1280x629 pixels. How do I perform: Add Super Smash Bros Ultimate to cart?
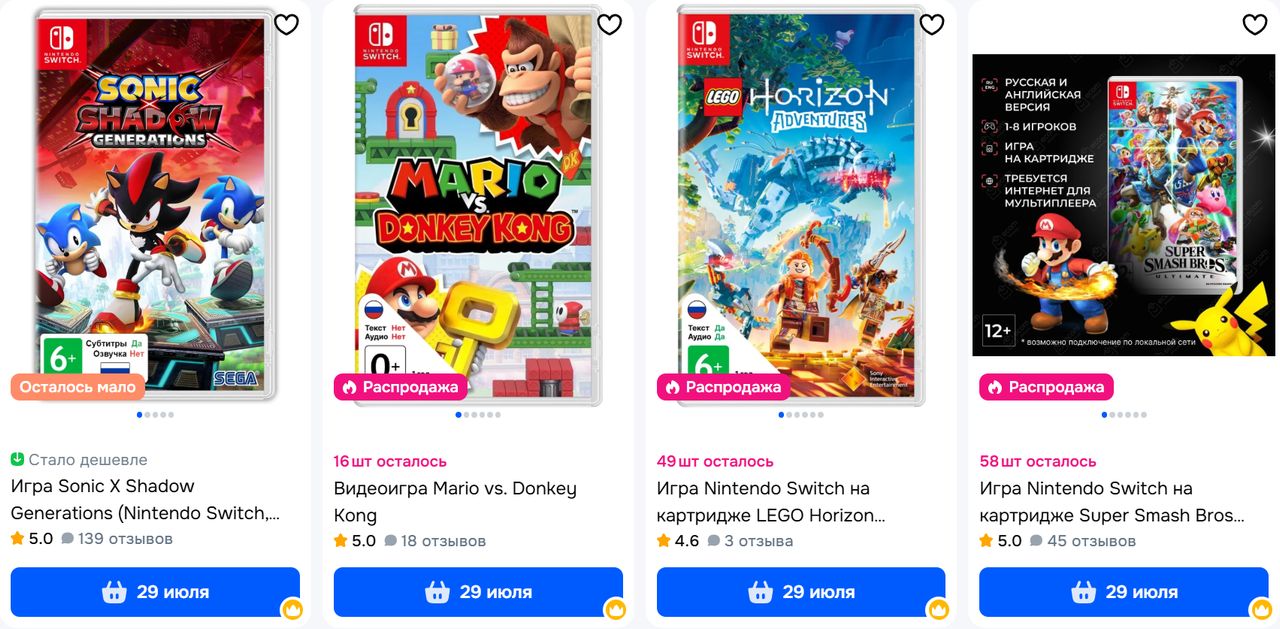(1124, 592)
